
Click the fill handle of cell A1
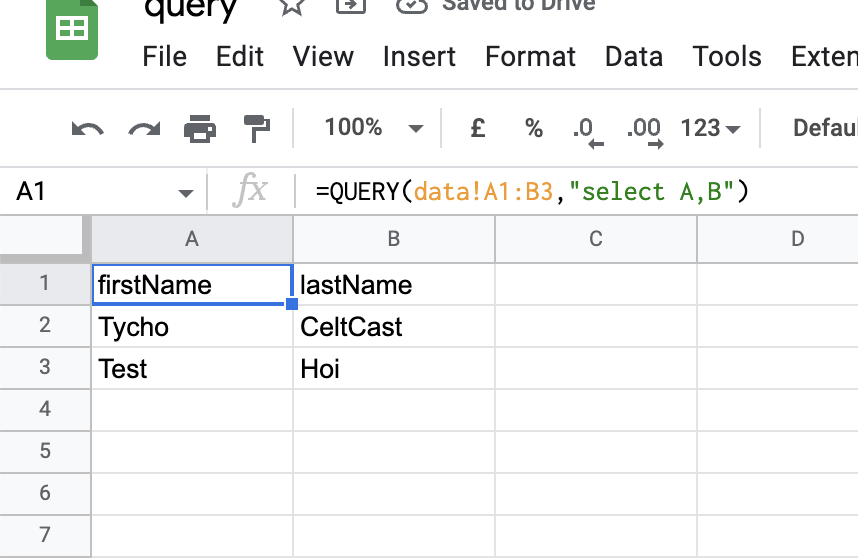(292, 304)
